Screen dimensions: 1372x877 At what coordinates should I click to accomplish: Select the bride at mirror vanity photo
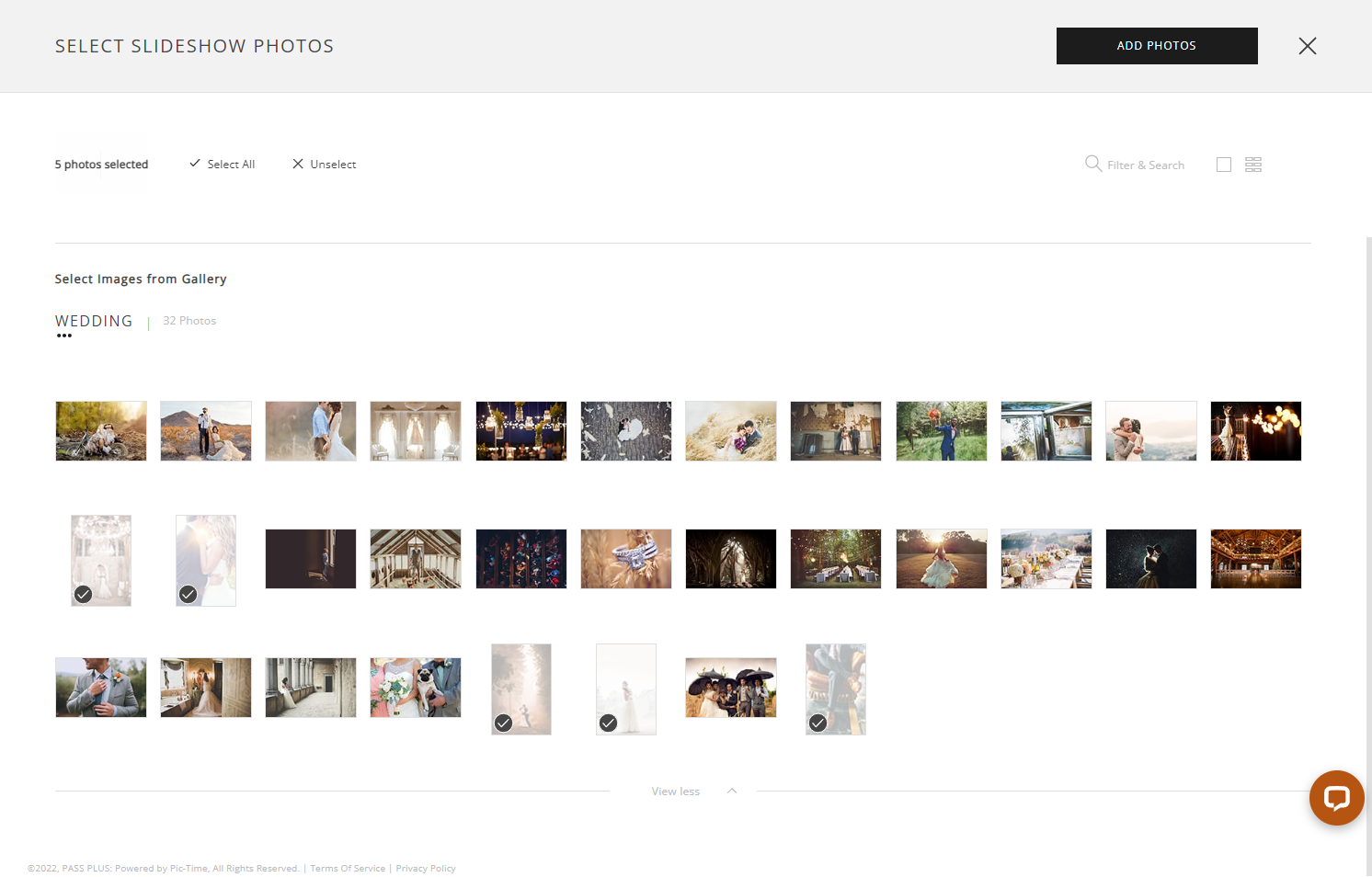[x=206, y=688]
